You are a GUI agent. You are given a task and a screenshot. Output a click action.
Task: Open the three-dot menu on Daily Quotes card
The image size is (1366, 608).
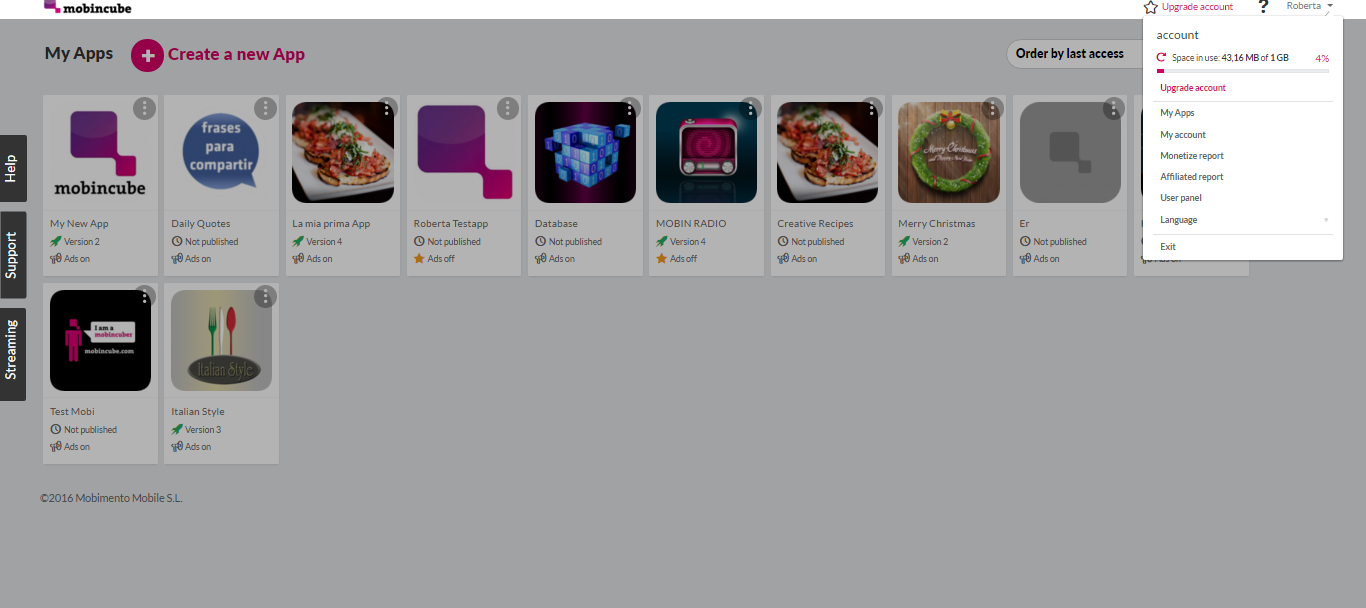tap(265, 108)
